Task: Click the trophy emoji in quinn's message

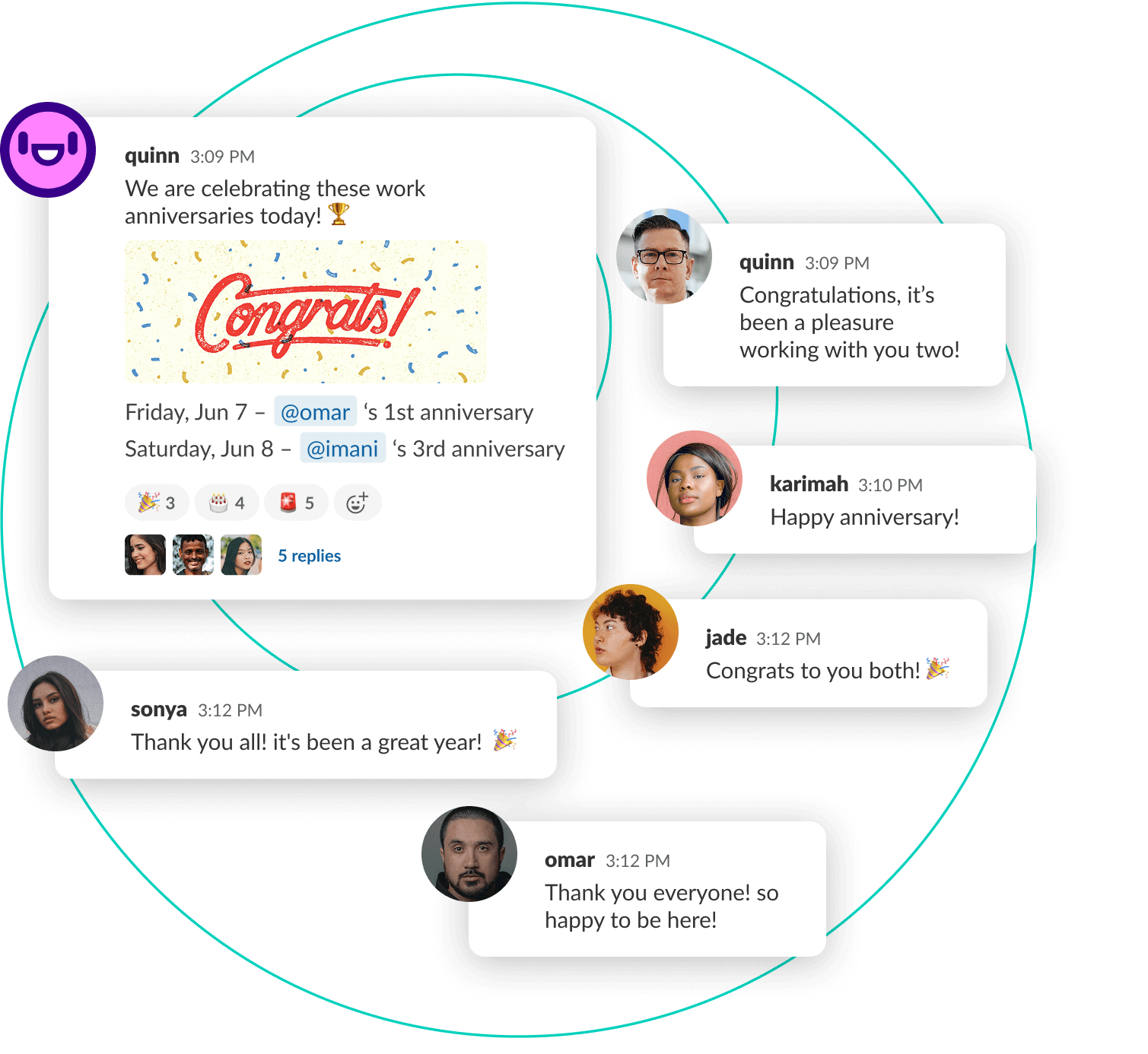Action: [339, 214]
